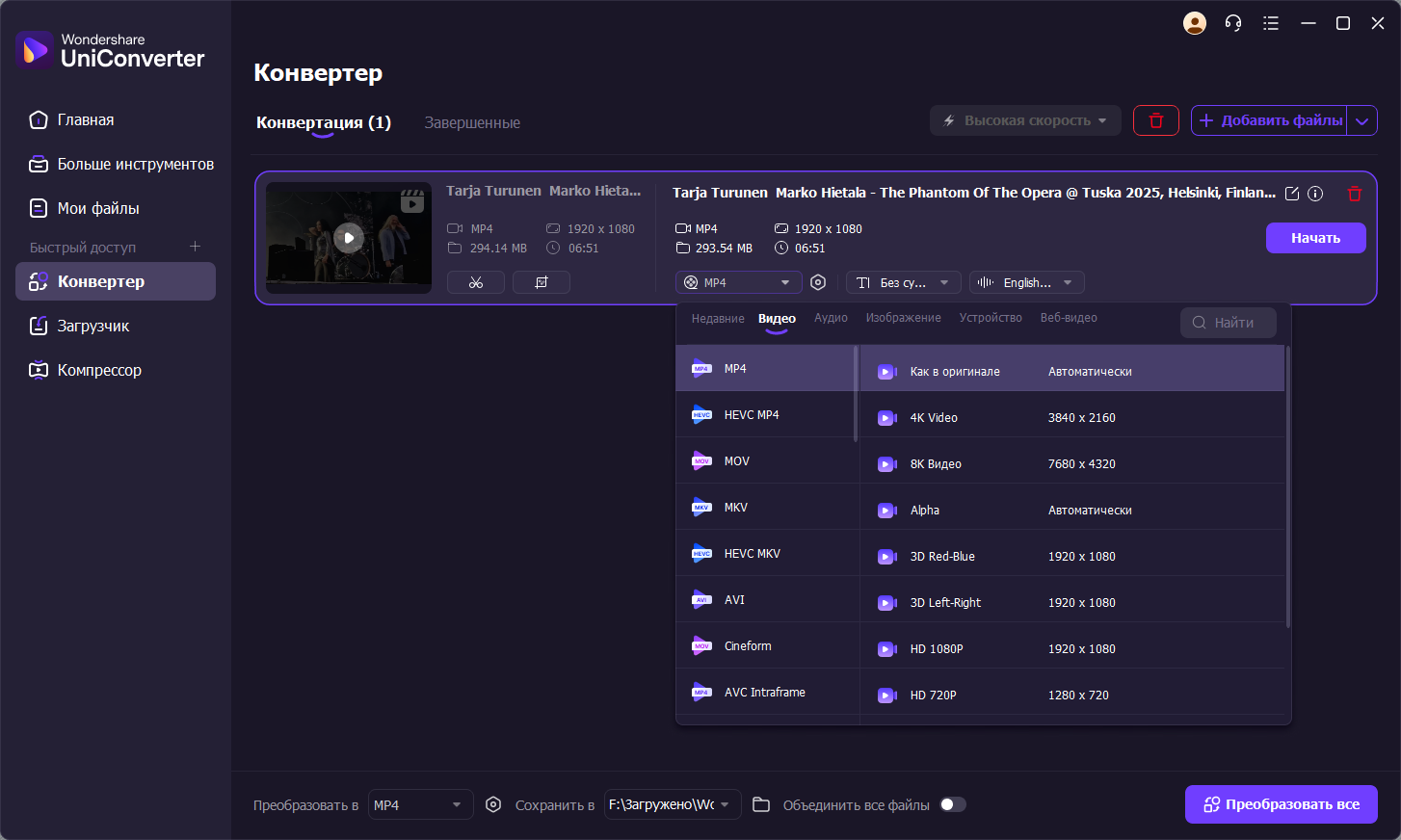Open the Изображение format tab

point(903,318)
